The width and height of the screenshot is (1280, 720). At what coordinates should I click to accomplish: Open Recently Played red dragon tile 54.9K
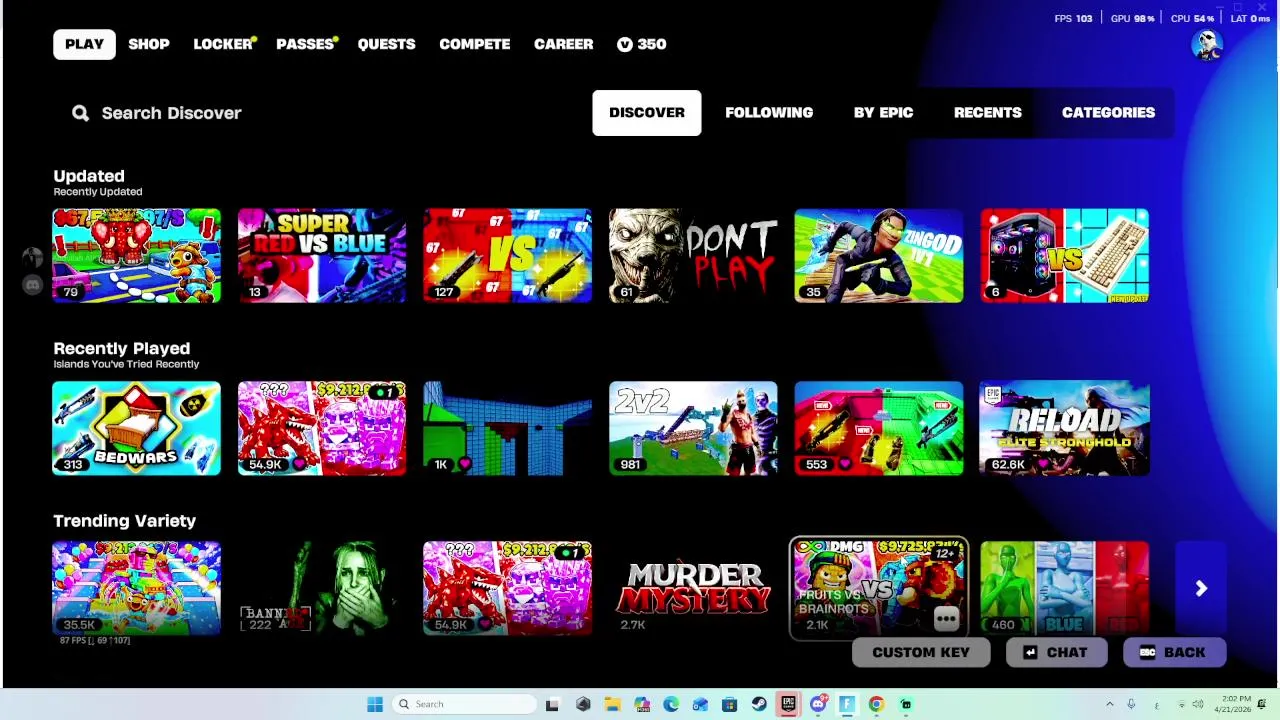(322, 428)
